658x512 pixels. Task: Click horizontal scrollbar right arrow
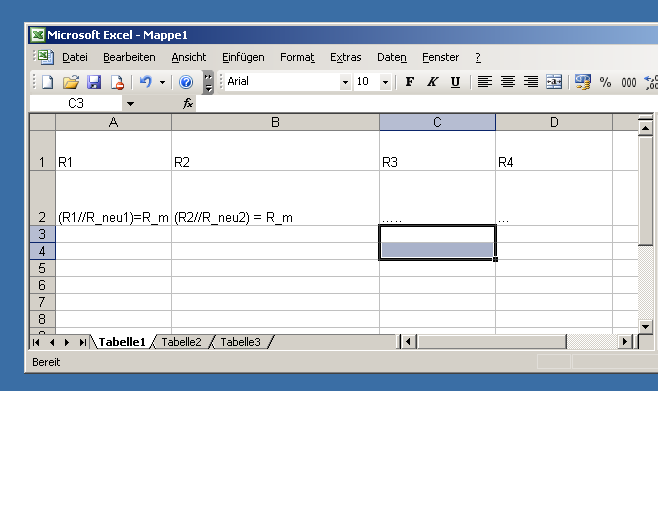(x=625, y=342)
